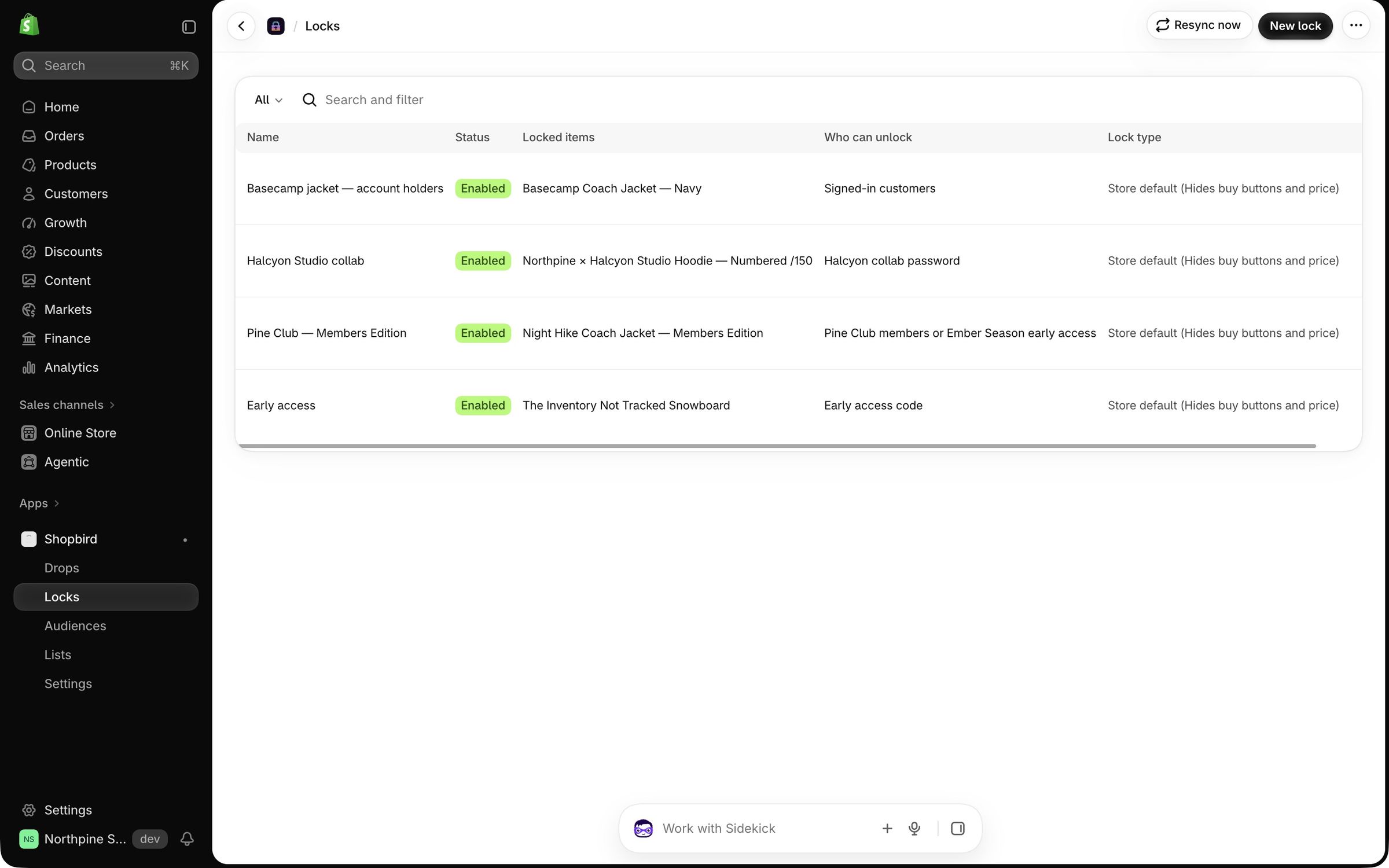Expand the Sales channels section
This screenshot has width=1389, height=868.
[x=67, y=405]
